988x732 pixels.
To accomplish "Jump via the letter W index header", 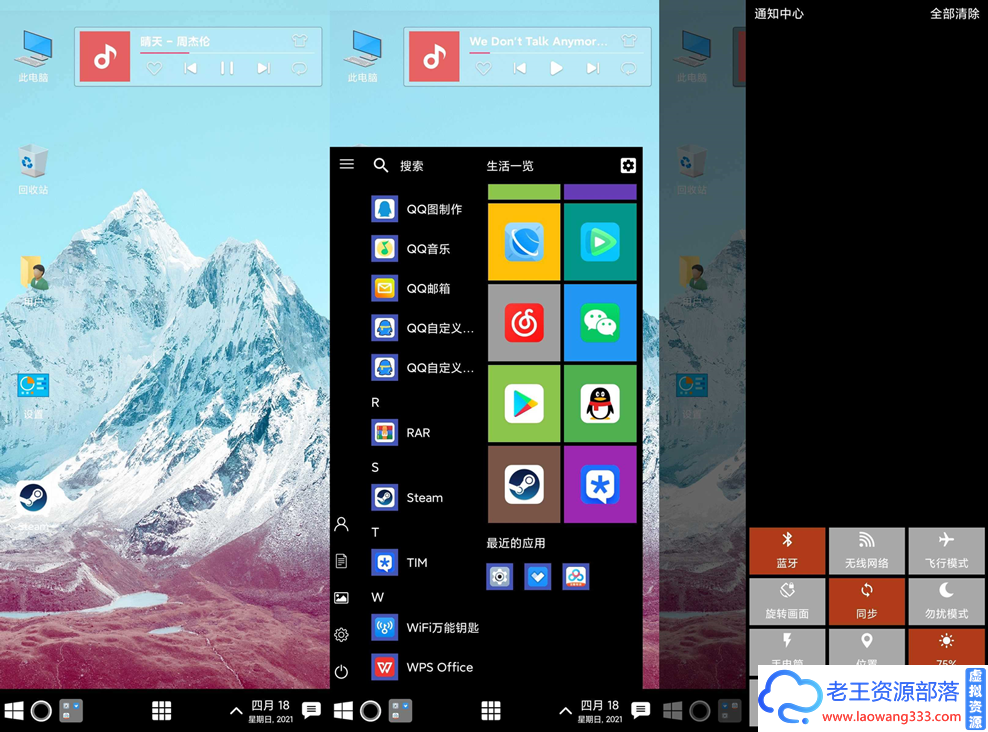I will 377,597.
